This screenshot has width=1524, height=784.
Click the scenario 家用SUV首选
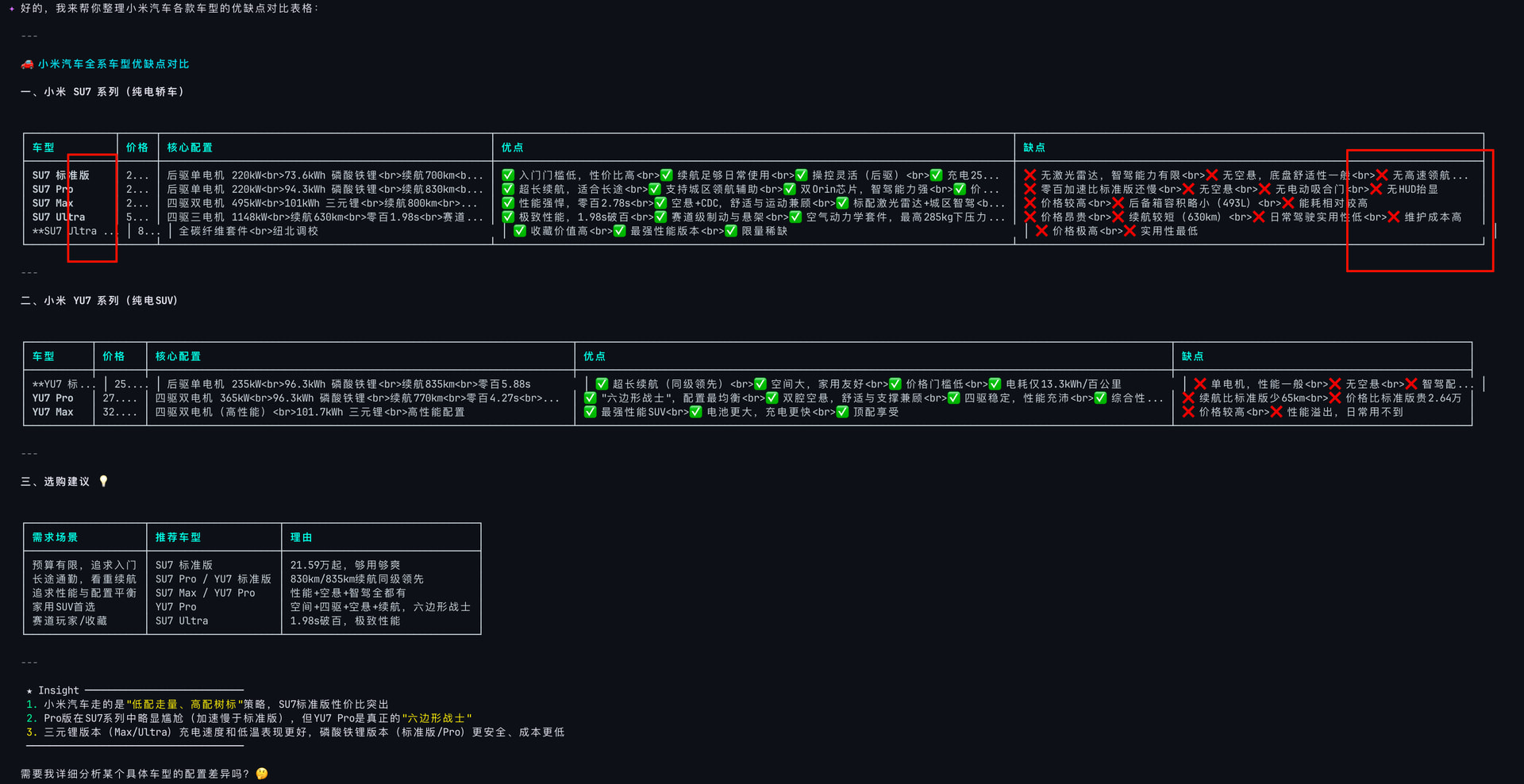tap(64, 607)
